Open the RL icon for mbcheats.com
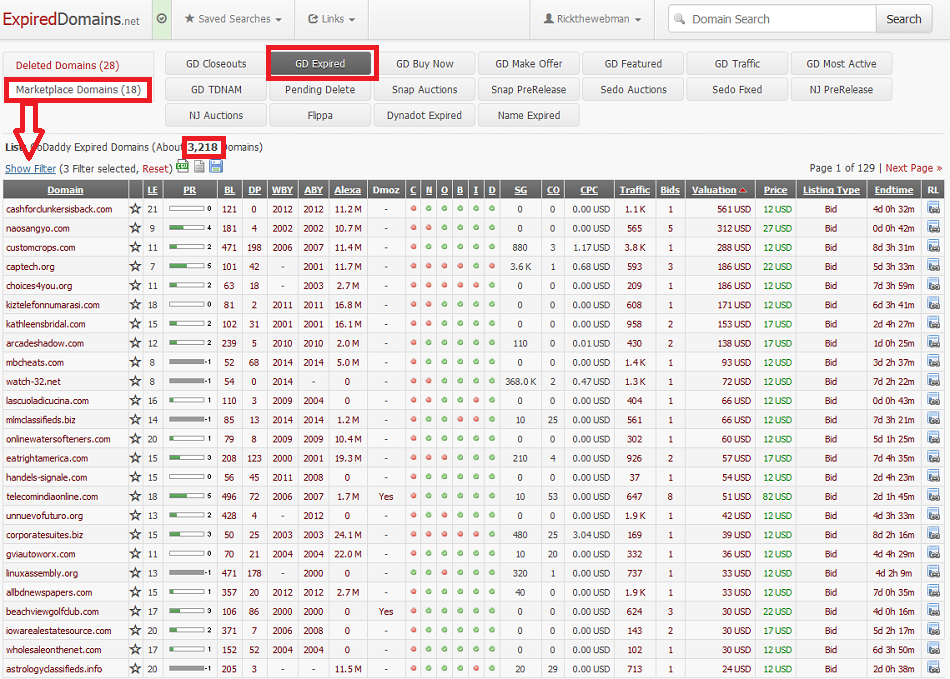The height and width of the screenshot is (679, 950). click(x=933, y=362)
